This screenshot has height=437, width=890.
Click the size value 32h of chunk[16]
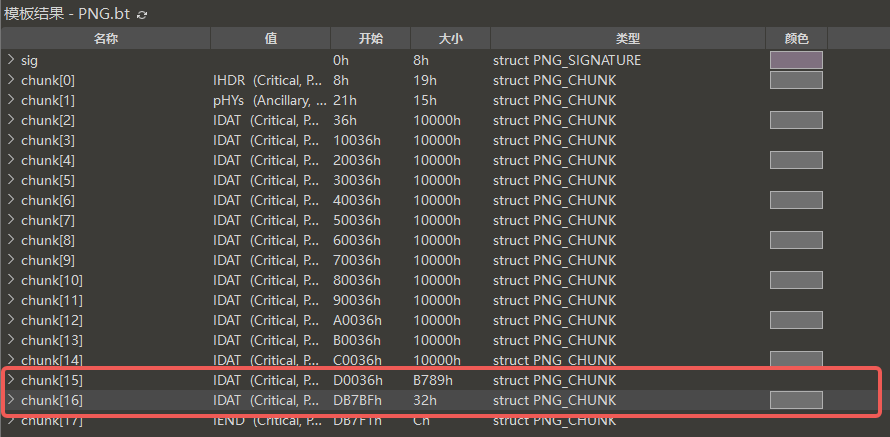click(x=424, y=400)
